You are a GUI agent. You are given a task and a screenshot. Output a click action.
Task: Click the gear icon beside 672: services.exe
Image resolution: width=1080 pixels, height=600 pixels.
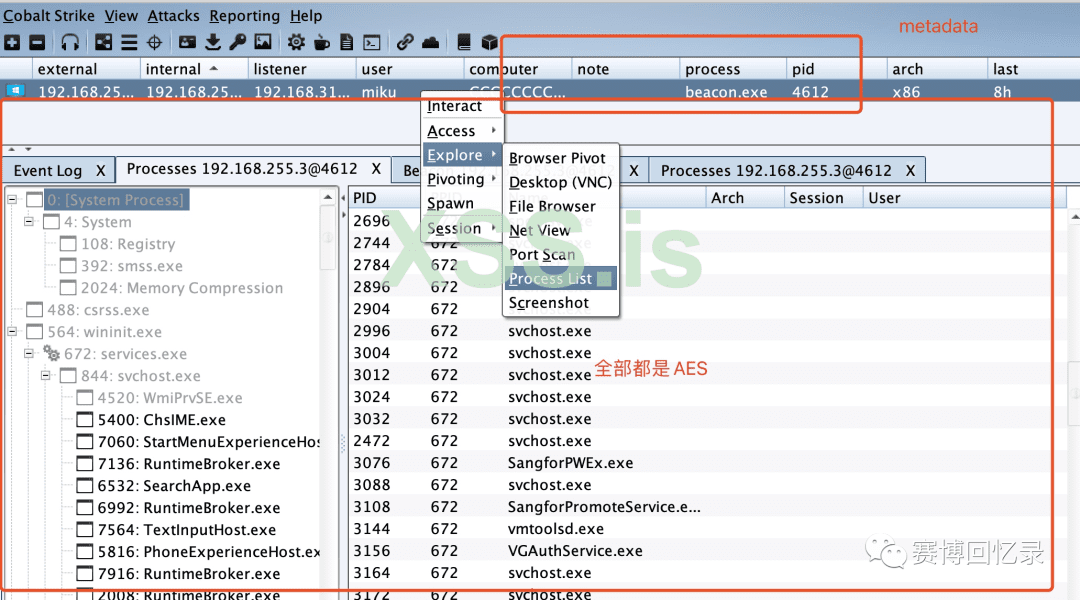[x=52, y=353]
